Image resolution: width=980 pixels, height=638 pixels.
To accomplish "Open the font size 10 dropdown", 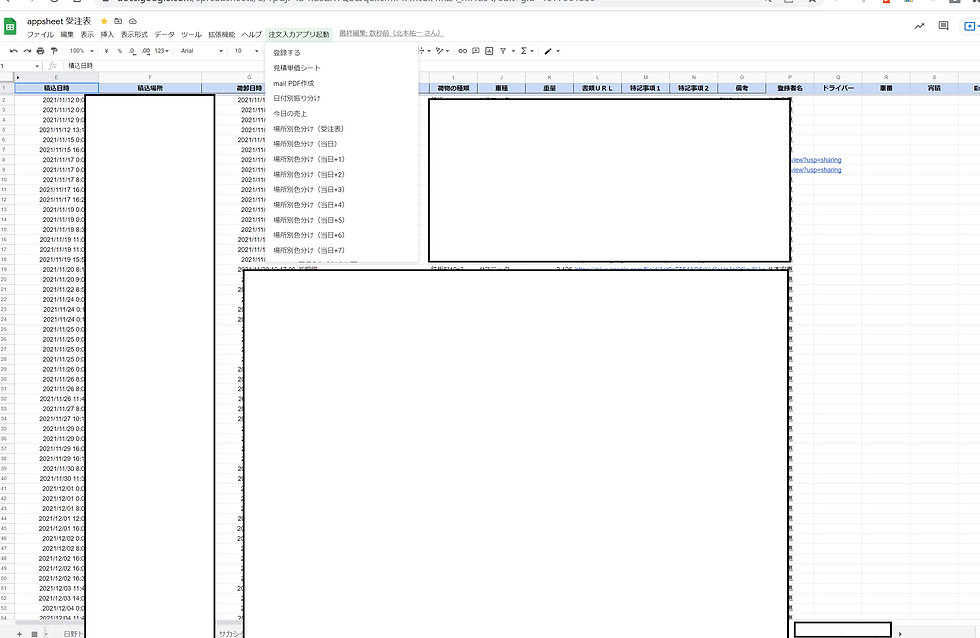I will click(x=246, y=51).
